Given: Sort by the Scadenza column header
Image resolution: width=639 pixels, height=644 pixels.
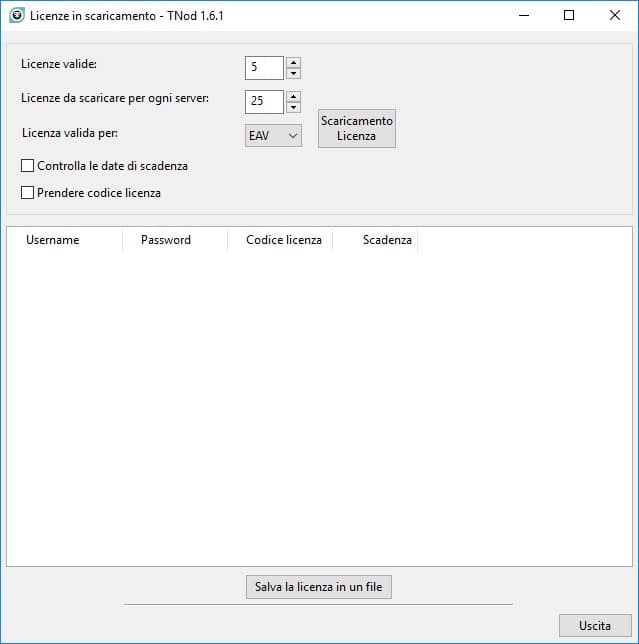Looking at the screenshot, I should (x=375, y=240).
